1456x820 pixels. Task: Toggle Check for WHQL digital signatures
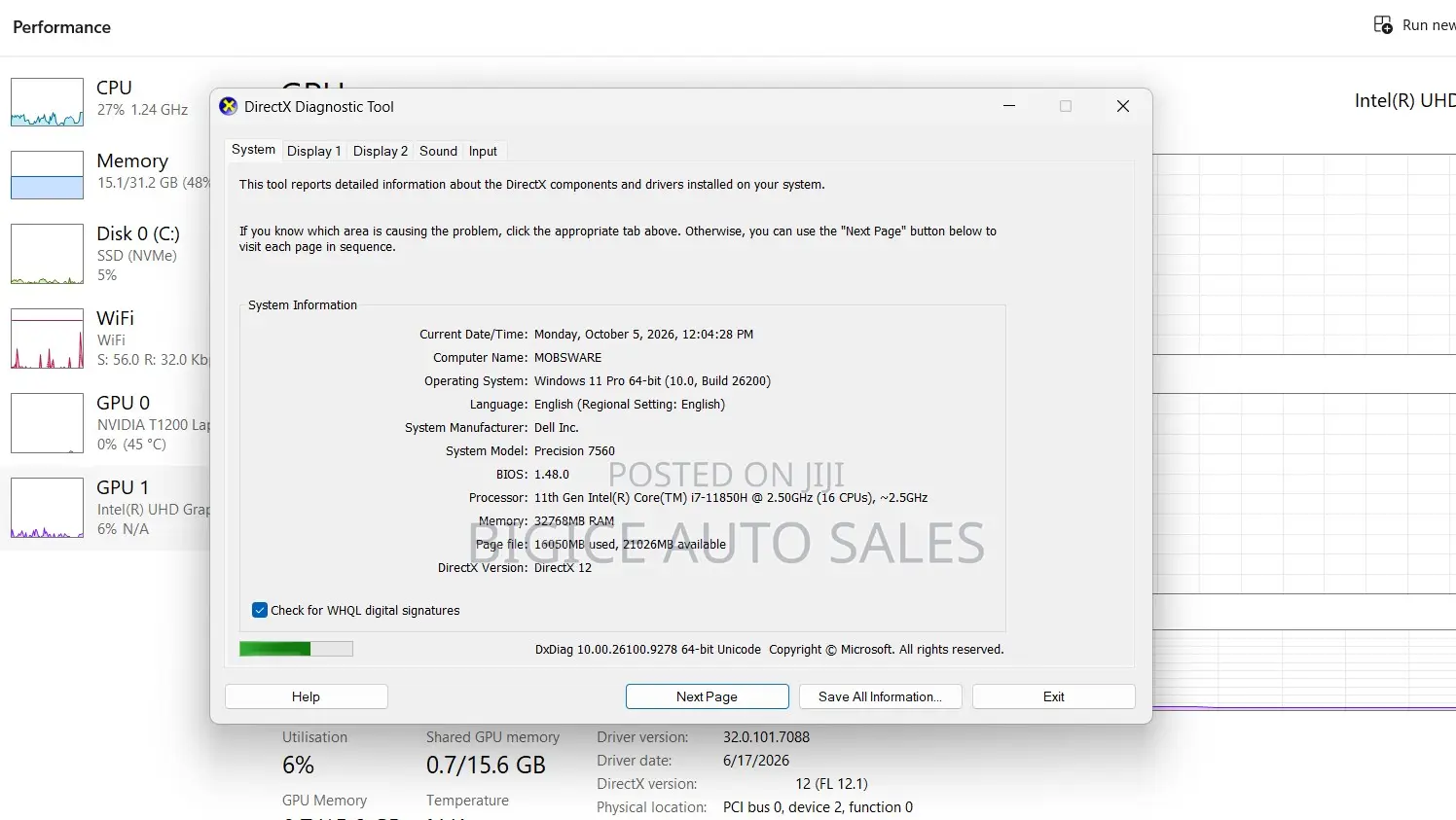260,611
